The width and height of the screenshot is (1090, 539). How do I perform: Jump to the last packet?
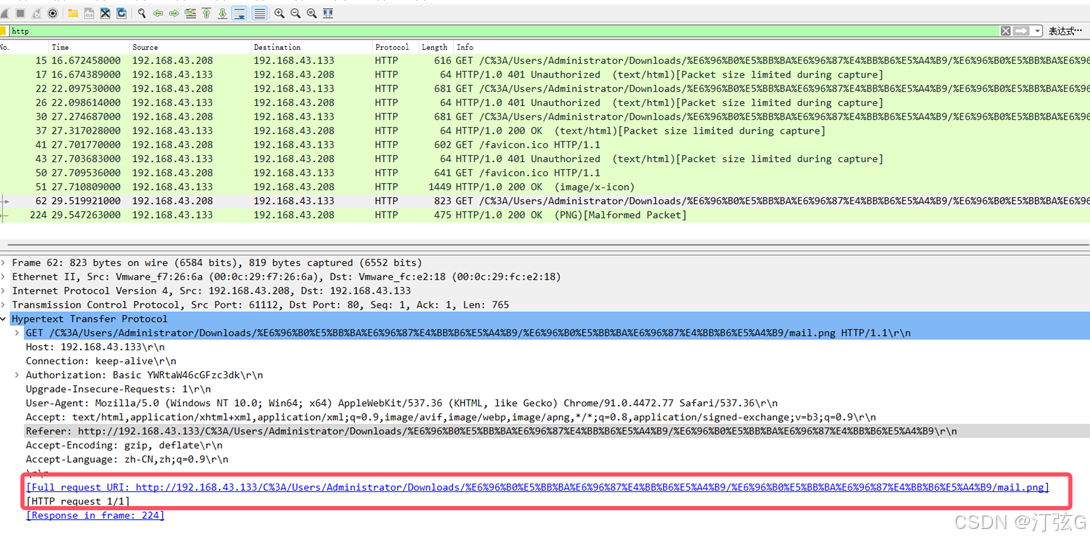pos(222,13)
